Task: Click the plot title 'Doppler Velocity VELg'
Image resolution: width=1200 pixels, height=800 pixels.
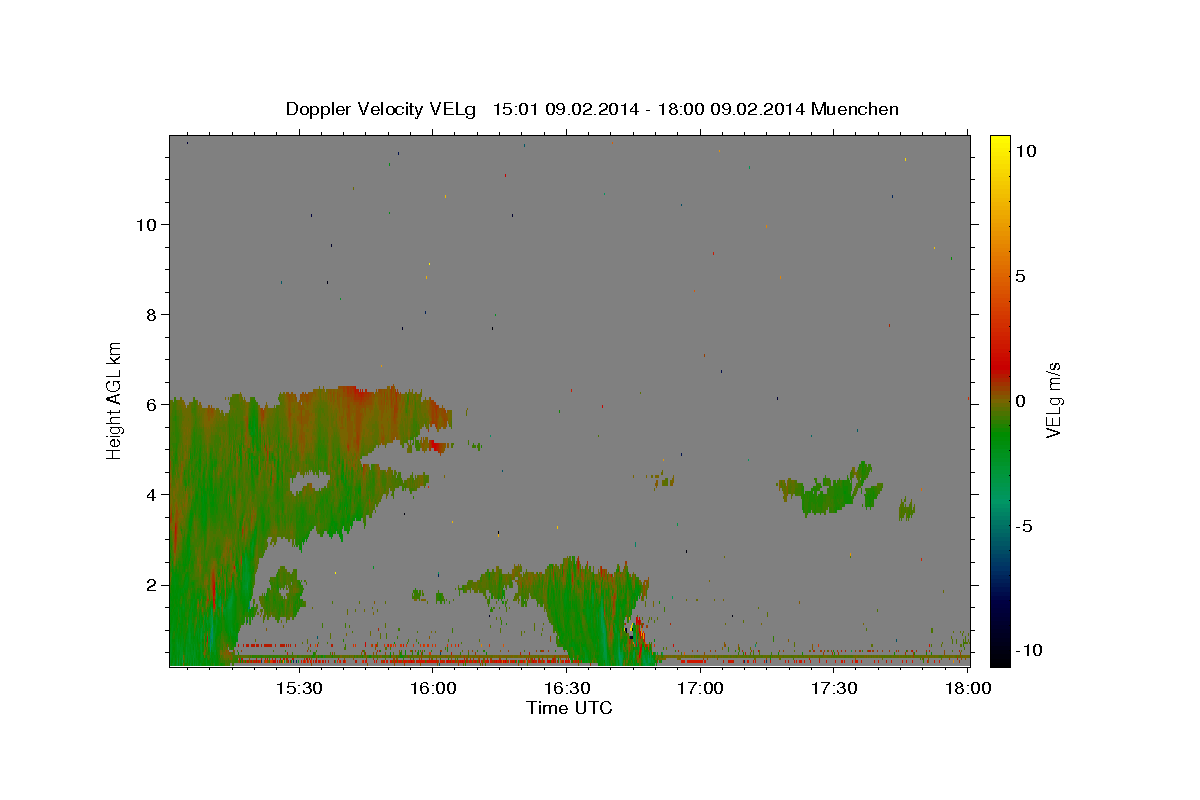Action: pos(383,109)
